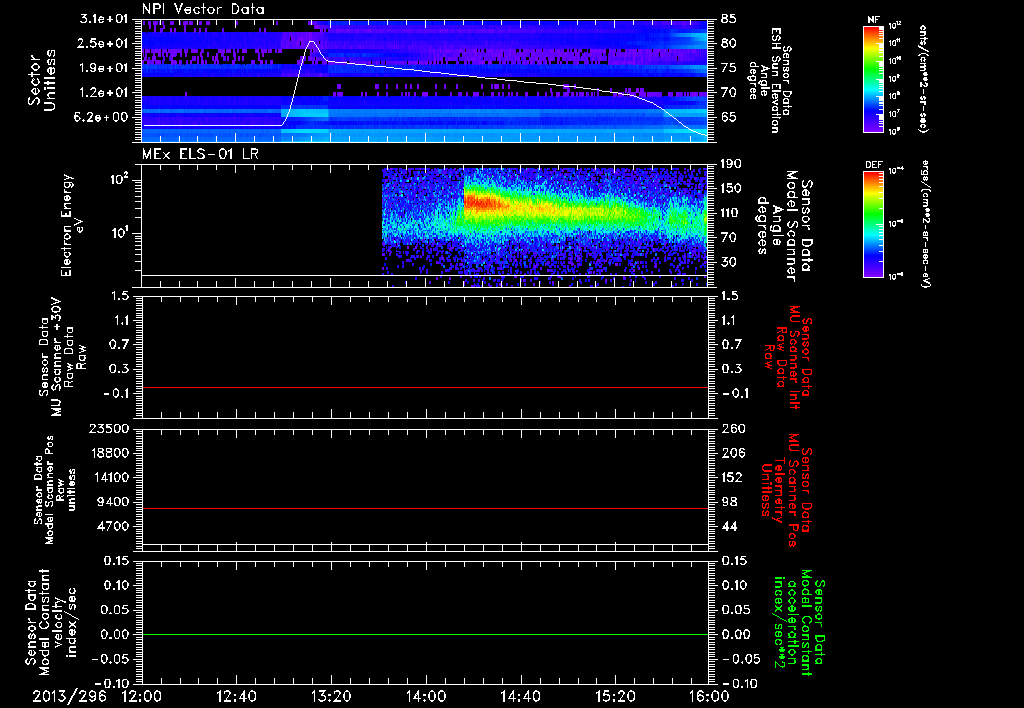This screenshot has width=1024, height=708.
Task: Click the '1.2e+01' sector tick label
Action: point(104,93)
